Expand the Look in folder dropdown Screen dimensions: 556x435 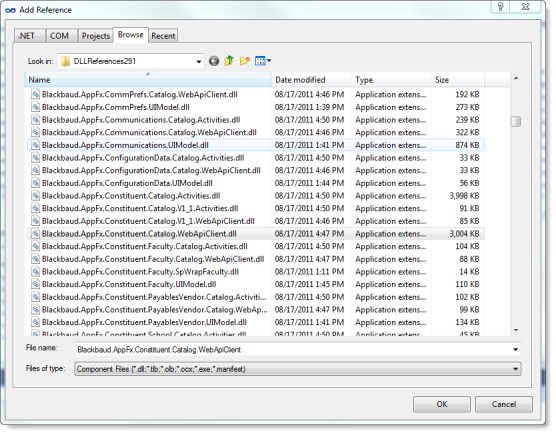[x=199, y=61]
